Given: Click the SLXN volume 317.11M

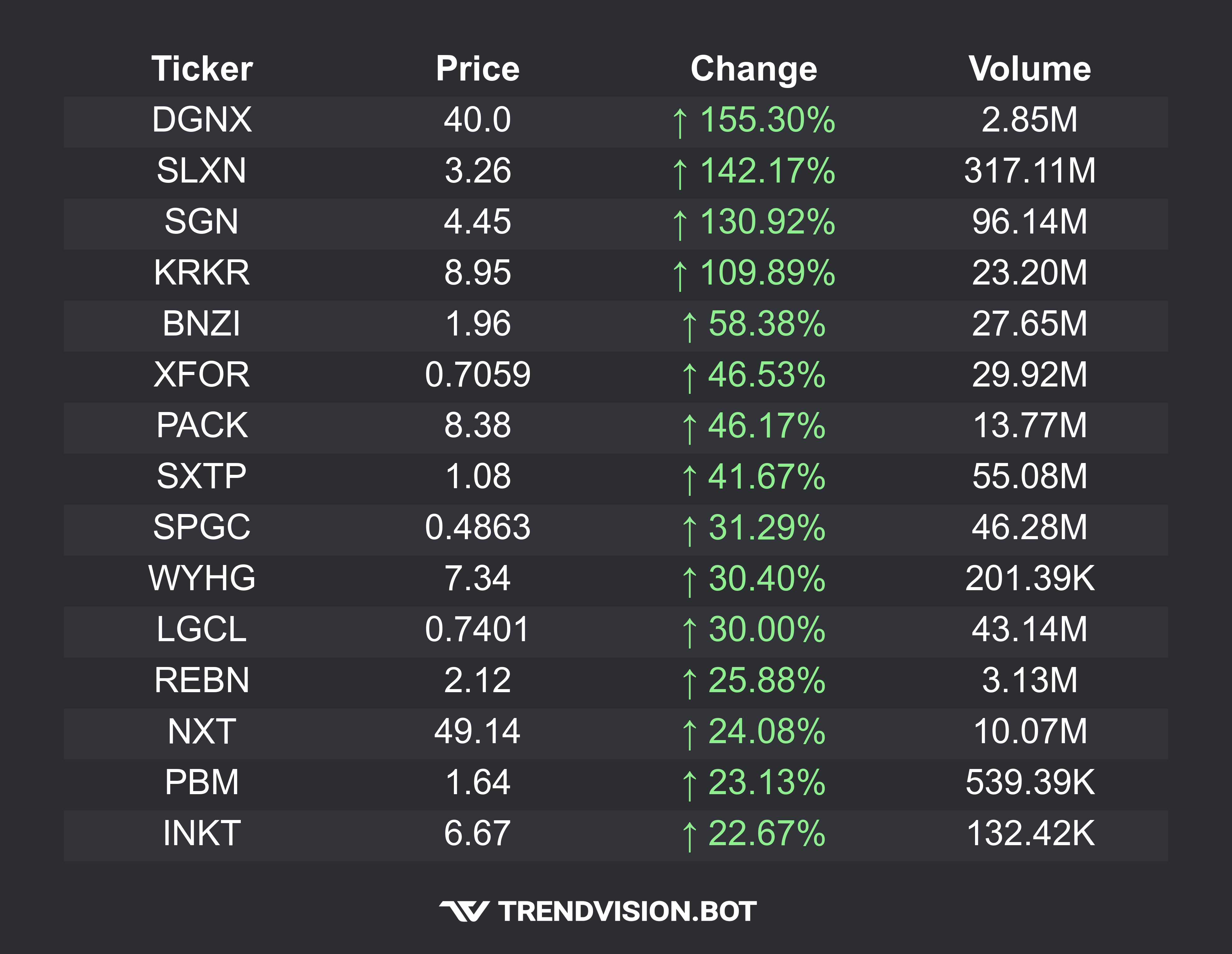Looking at the screenshot, I should [x=1029, y=170].
